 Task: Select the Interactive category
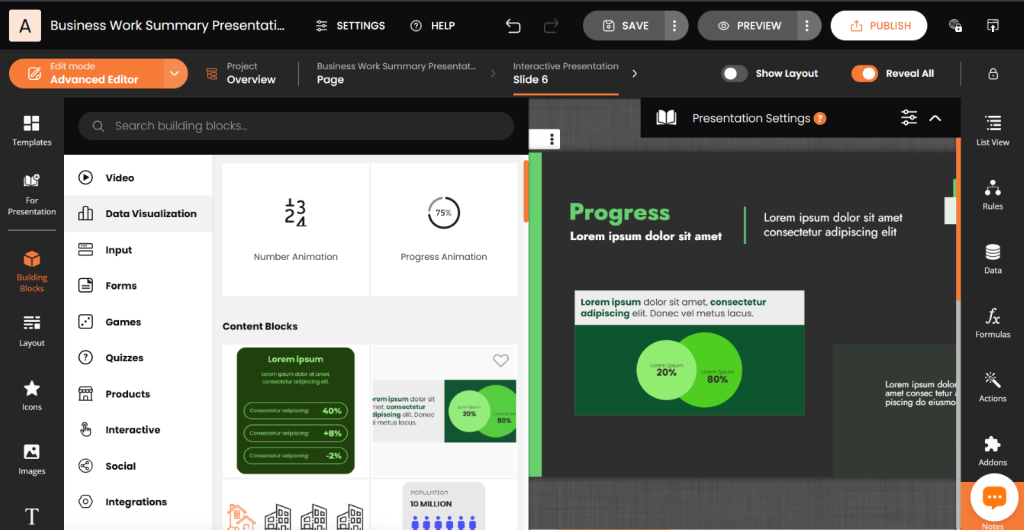[x=138, y=430]
